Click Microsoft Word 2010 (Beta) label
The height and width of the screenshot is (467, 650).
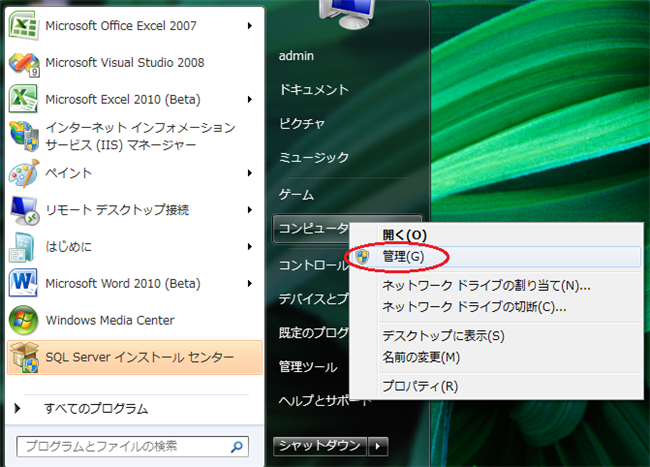point(123,283)
